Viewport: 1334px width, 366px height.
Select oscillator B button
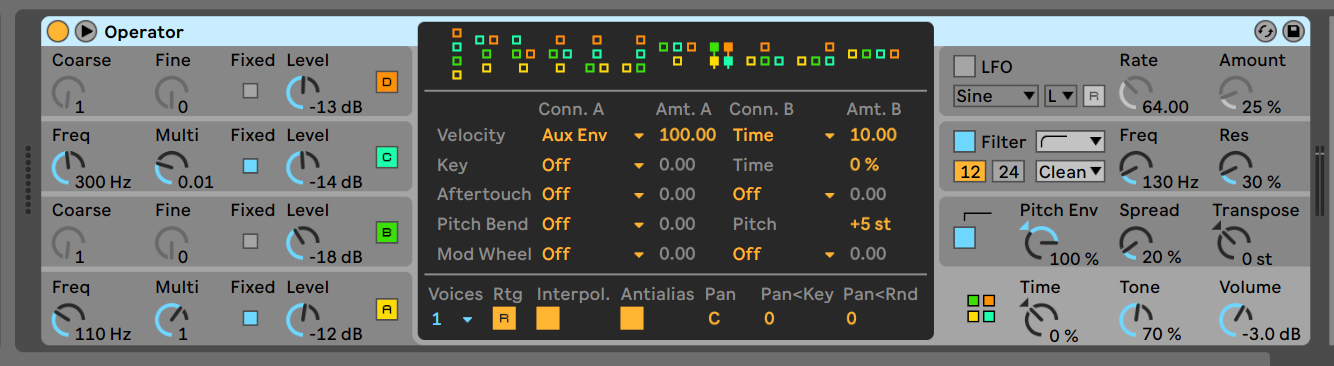point(386,233)
